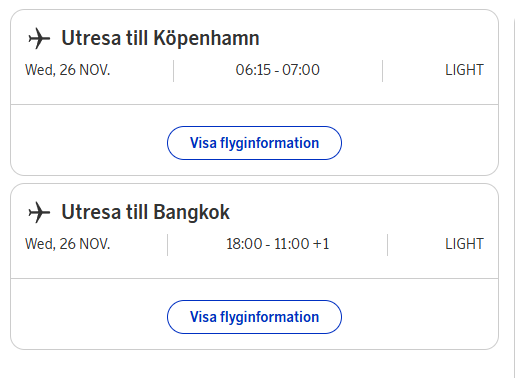Click the 07:00 arrival time for Köpenhamn
Image resolution: width=515 pixels, height=378 pixels.
click(x=301, y=70)
